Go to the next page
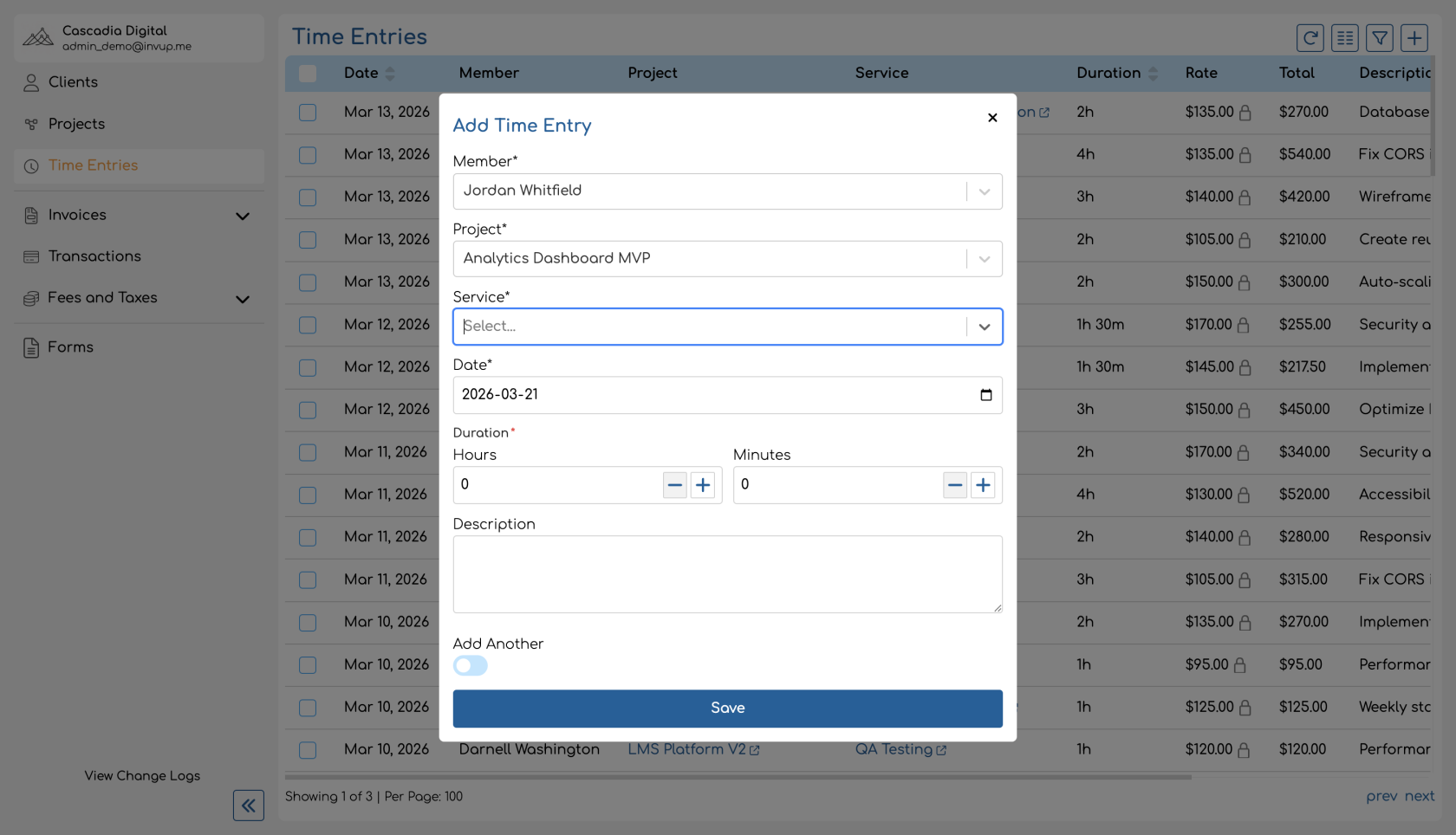 (x=1420, y=796)
